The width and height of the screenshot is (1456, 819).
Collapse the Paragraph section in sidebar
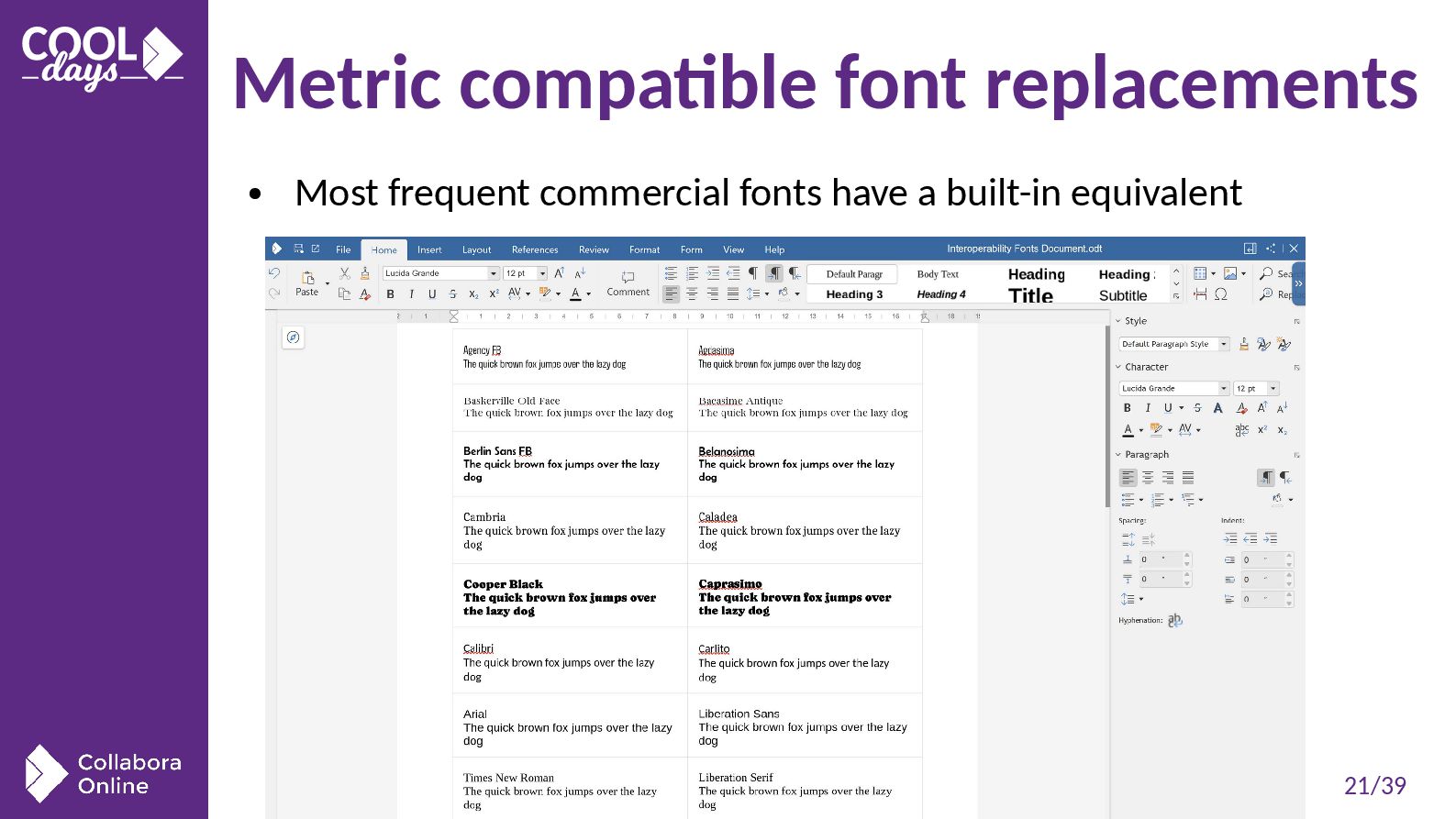[x=1118, y=455]
